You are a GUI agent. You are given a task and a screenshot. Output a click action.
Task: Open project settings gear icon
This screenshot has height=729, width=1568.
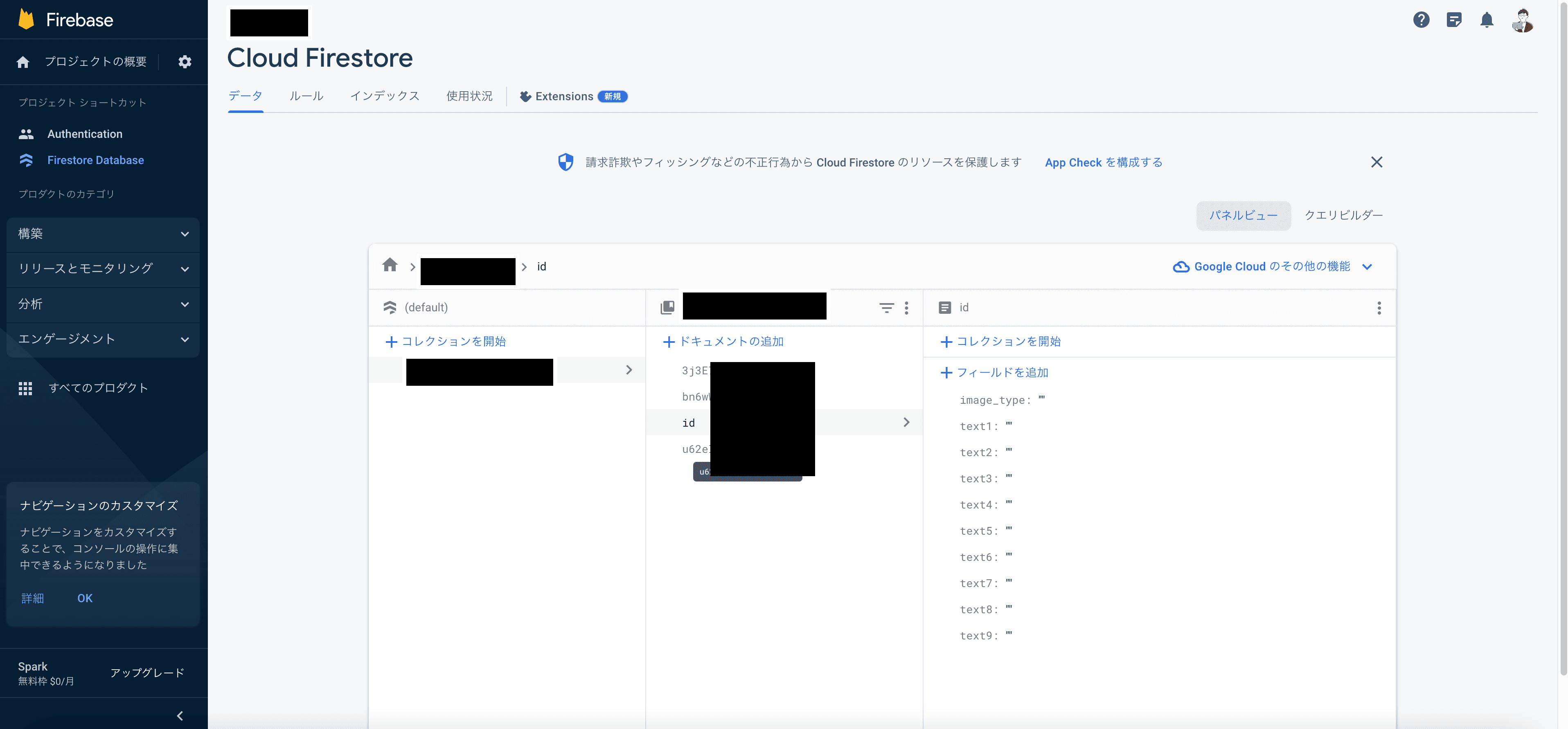click(185, 61)
